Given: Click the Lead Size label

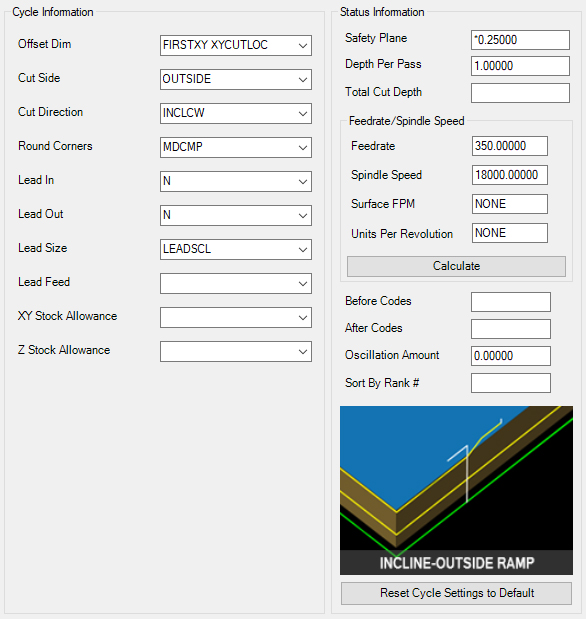Looking at the screenshot, I should (x=43, y=248).
